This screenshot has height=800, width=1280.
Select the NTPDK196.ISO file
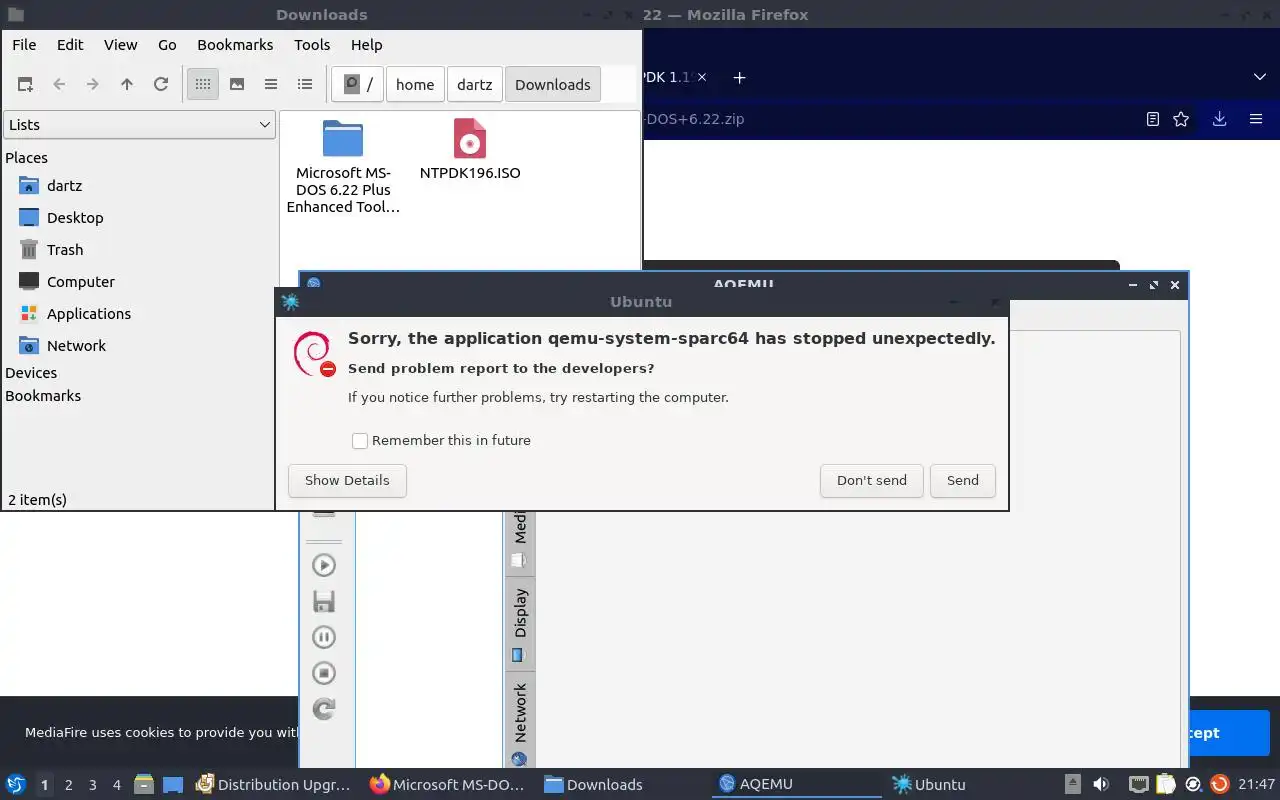click(470, 150)
